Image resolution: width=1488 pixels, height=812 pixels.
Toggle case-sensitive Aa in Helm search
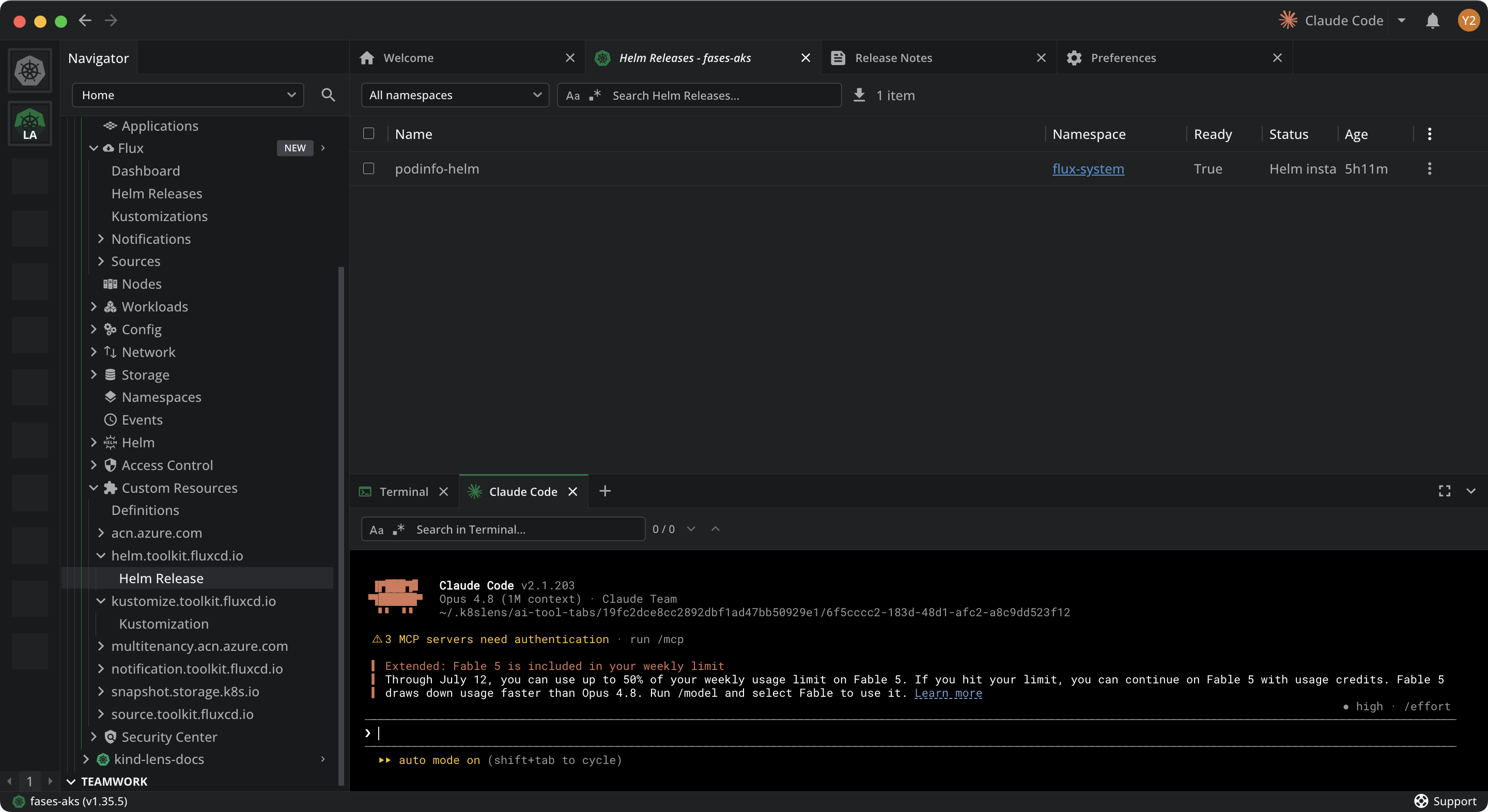coord(572,95)
